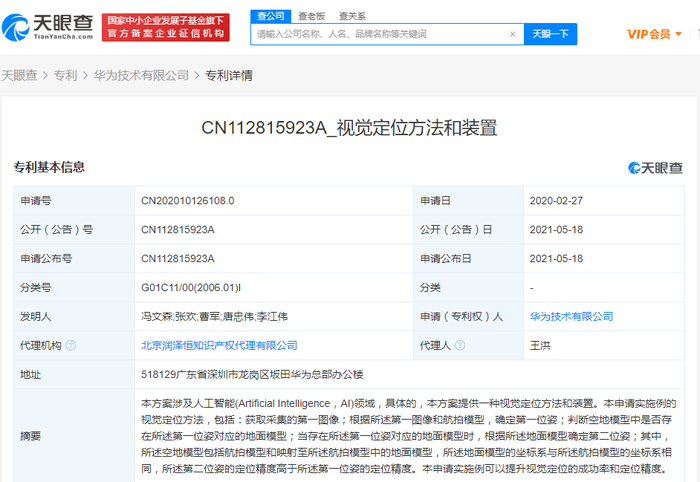This screenshot has height=482, width=700.
Task: Open applicant link 华为技术有限公司 in table
Action: point(570,316)
